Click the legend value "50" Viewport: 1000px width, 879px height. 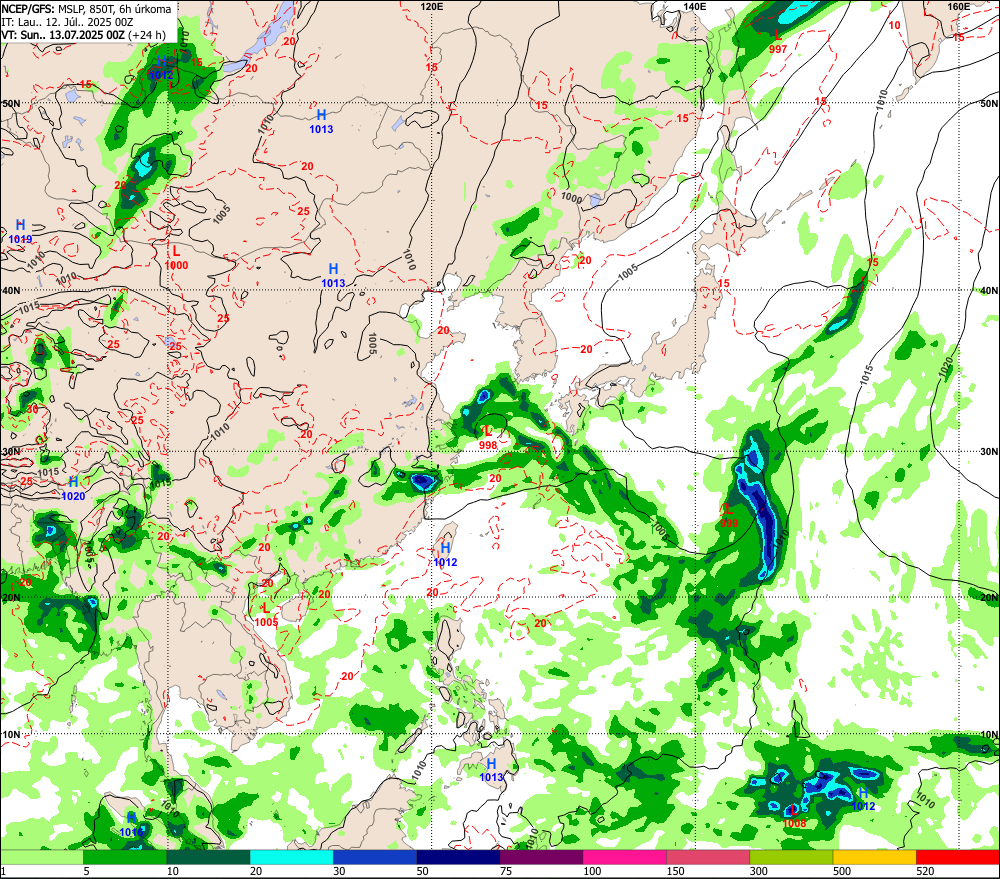[423, 871]
